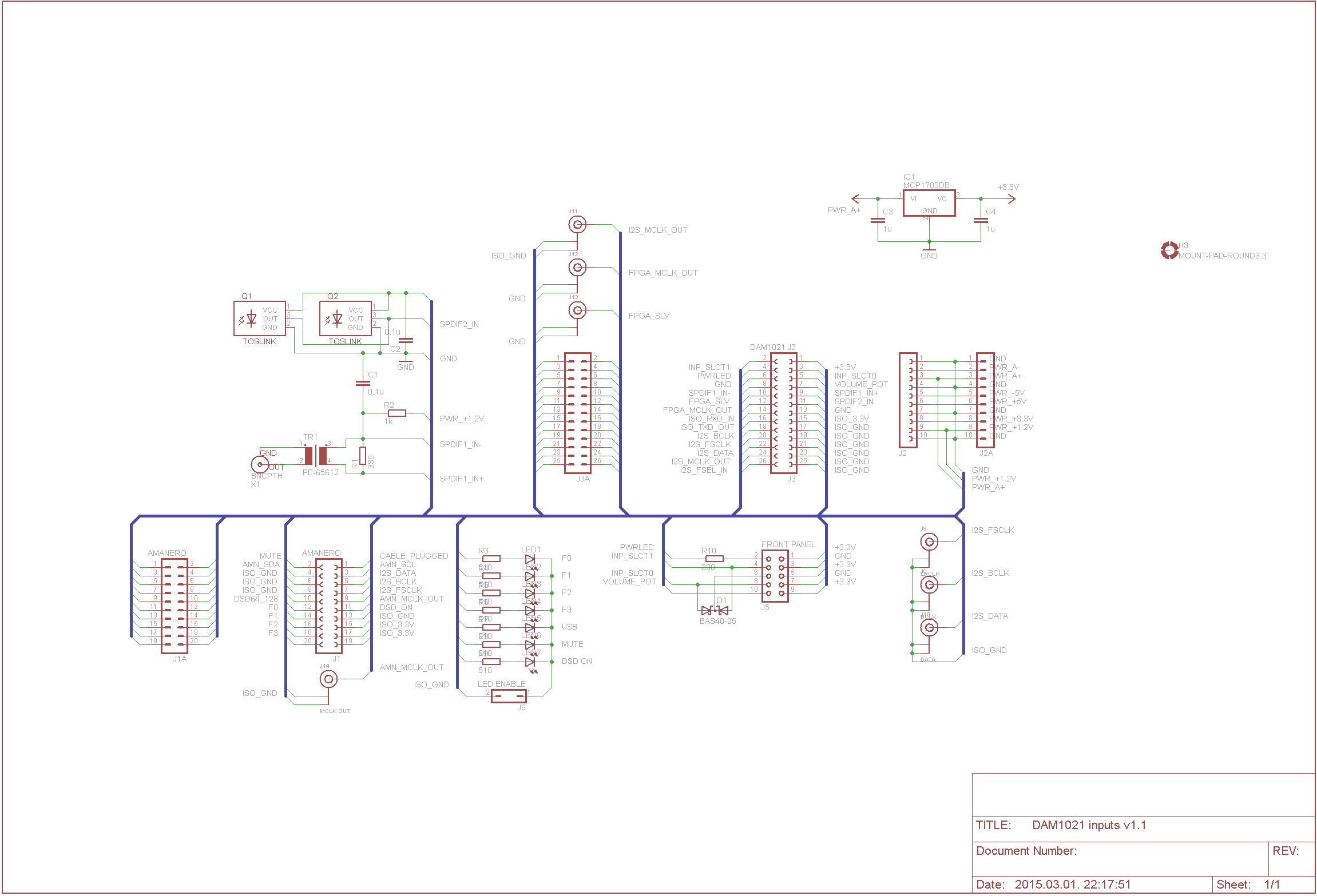Select capacitor C1 0.1u symbol
The height and width of the screenshot is (896, 1317).
363,383
